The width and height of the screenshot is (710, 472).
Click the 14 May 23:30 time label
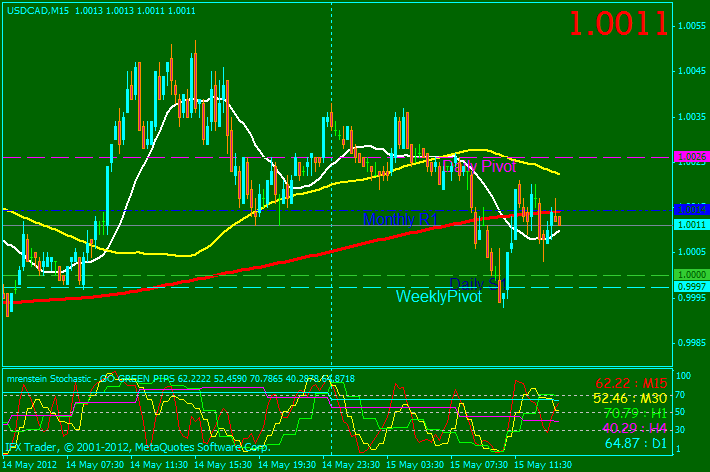click(354, 465)
